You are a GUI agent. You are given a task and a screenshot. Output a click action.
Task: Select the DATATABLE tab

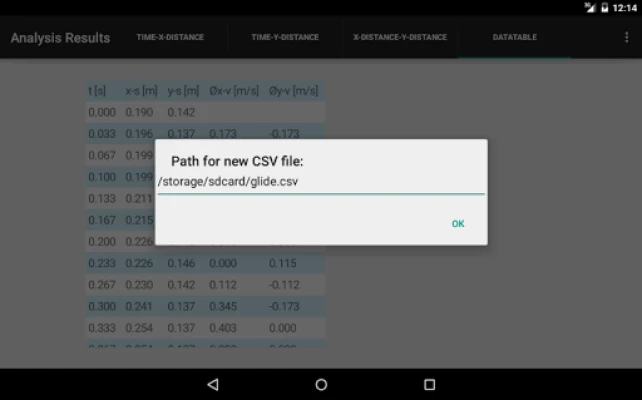click(x=514, y=38)
